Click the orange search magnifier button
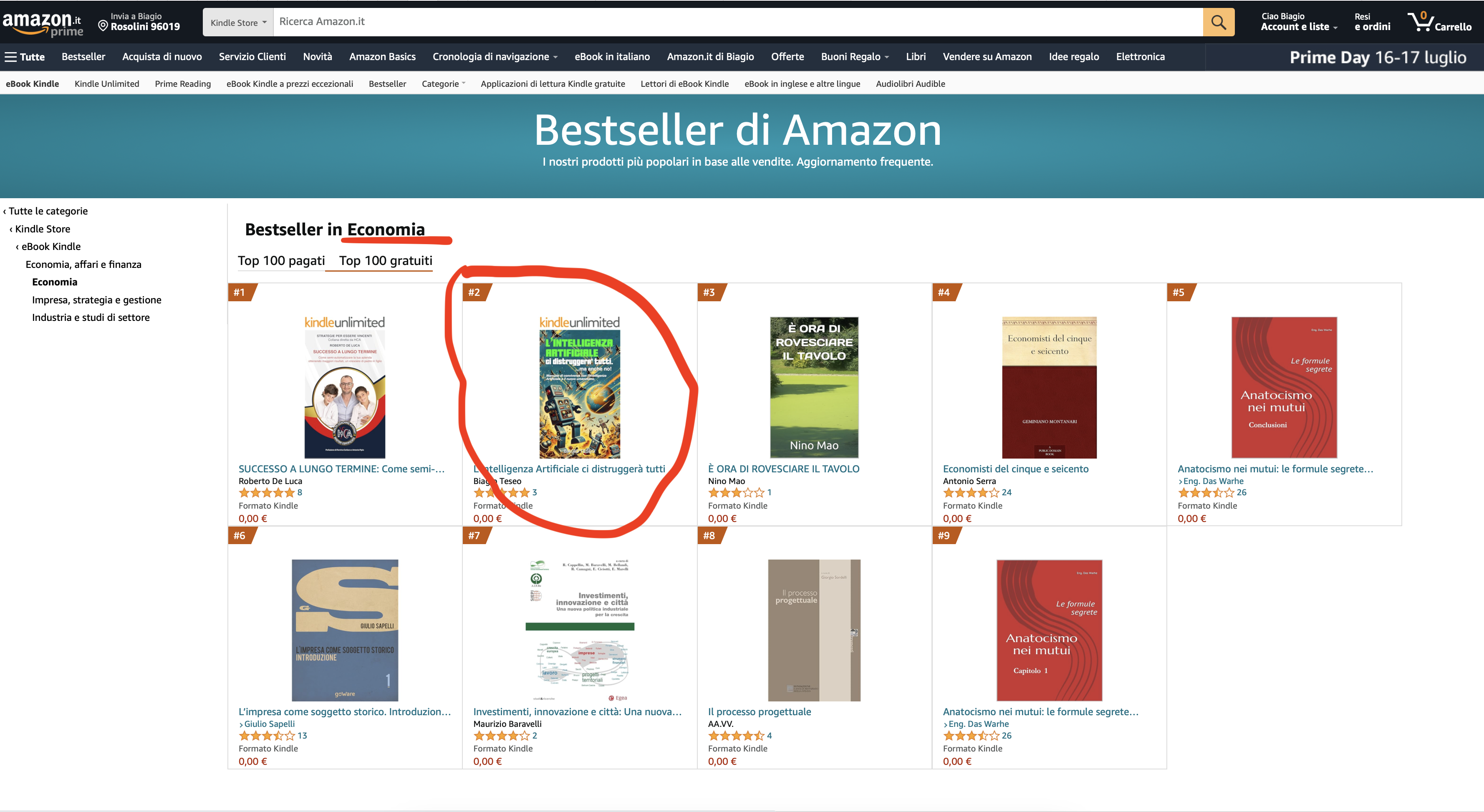1484x812 pixels. (x=1218, y=22)
